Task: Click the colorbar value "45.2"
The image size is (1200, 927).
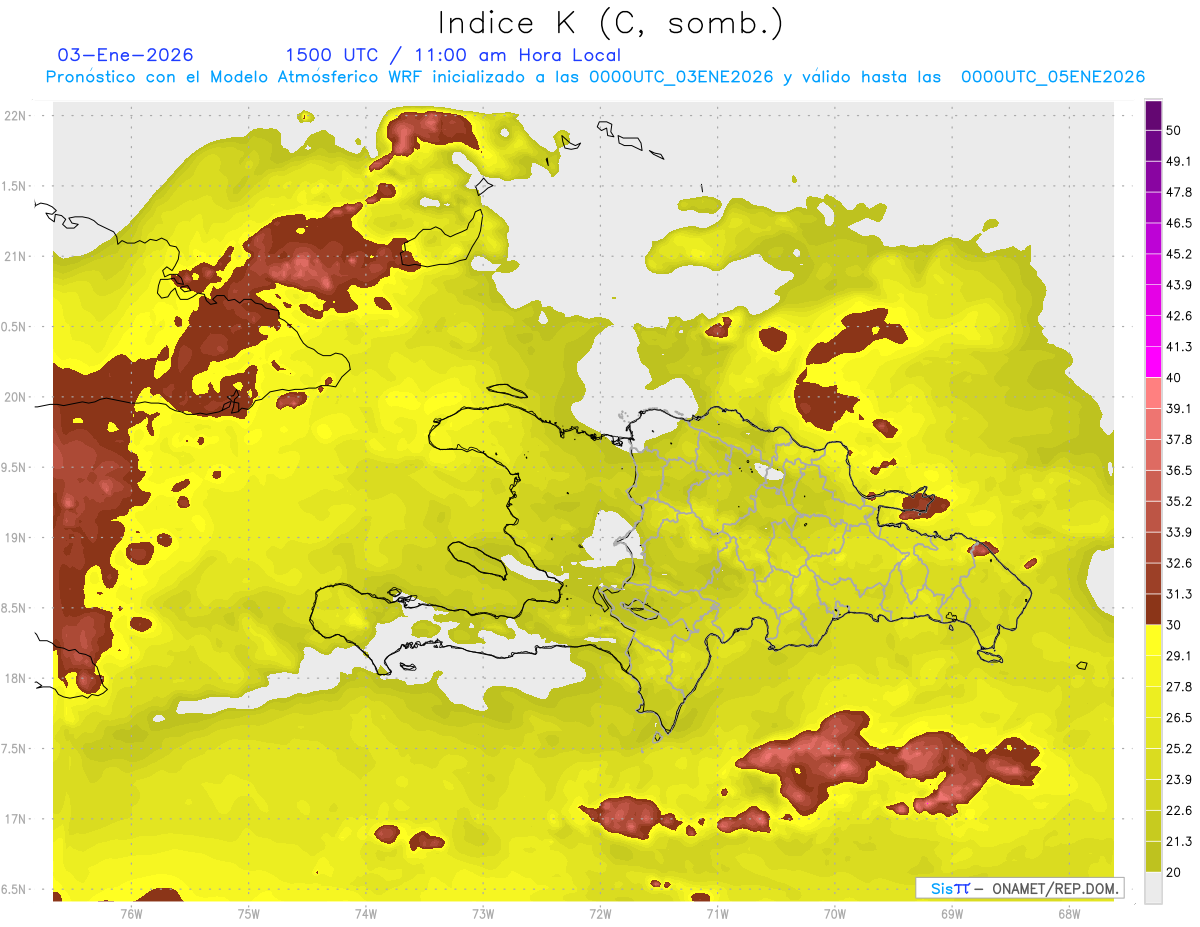Action: [1179, 254]
